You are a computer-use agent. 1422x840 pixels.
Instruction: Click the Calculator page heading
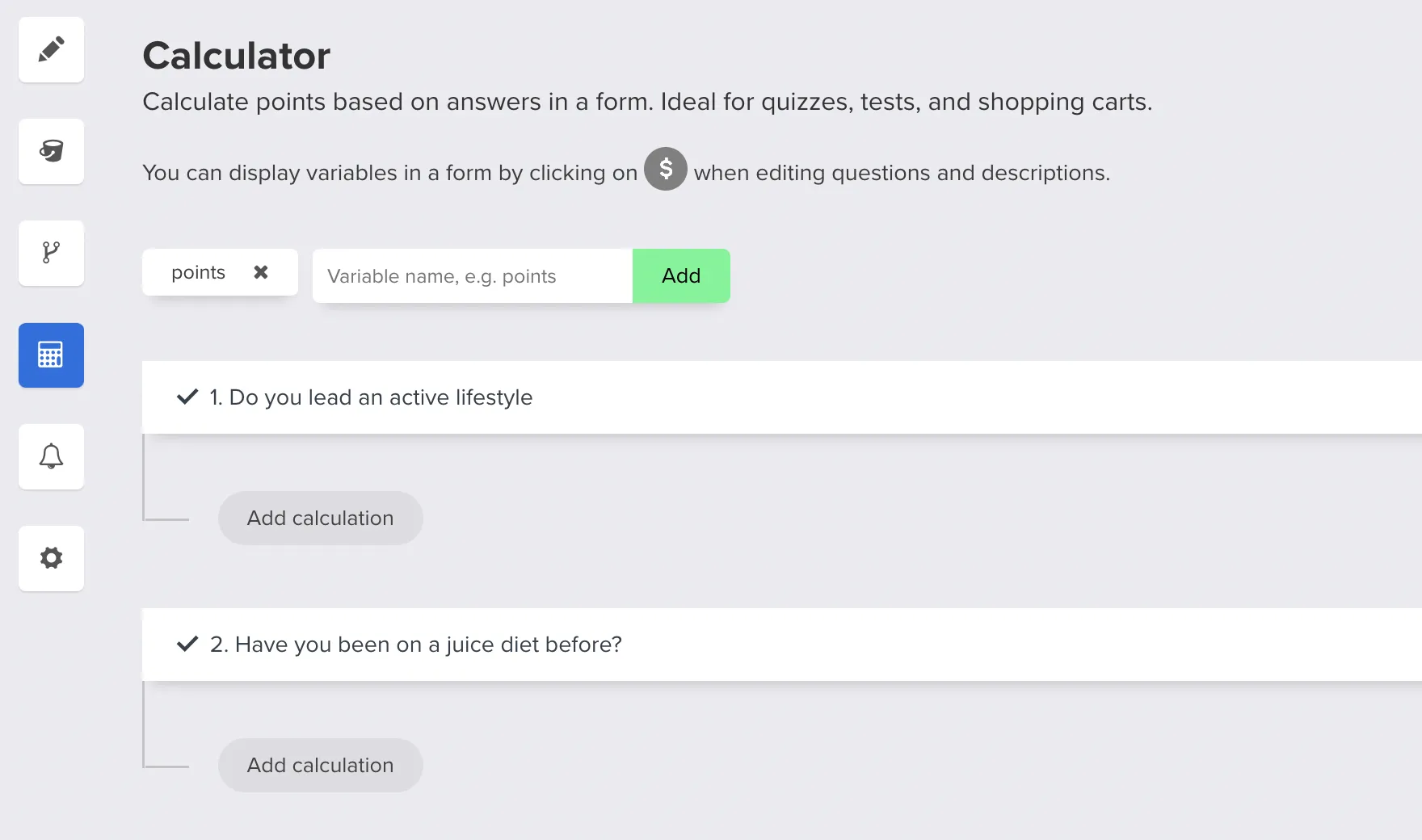point(236,56)
